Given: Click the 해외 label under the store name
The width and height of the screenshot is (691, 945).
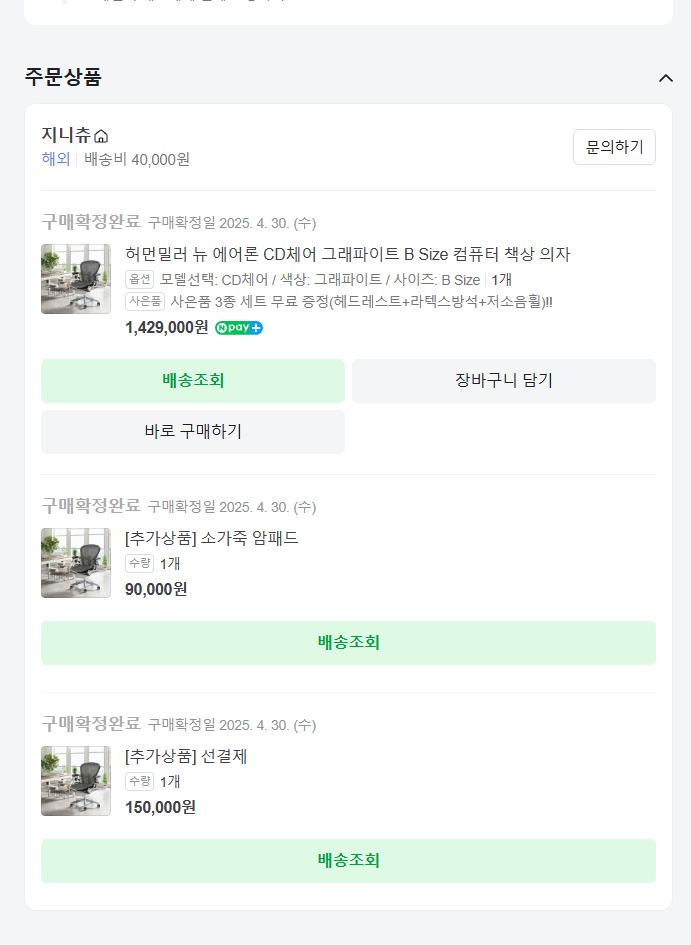Looking at the screenshot, I should pos(56,159).
